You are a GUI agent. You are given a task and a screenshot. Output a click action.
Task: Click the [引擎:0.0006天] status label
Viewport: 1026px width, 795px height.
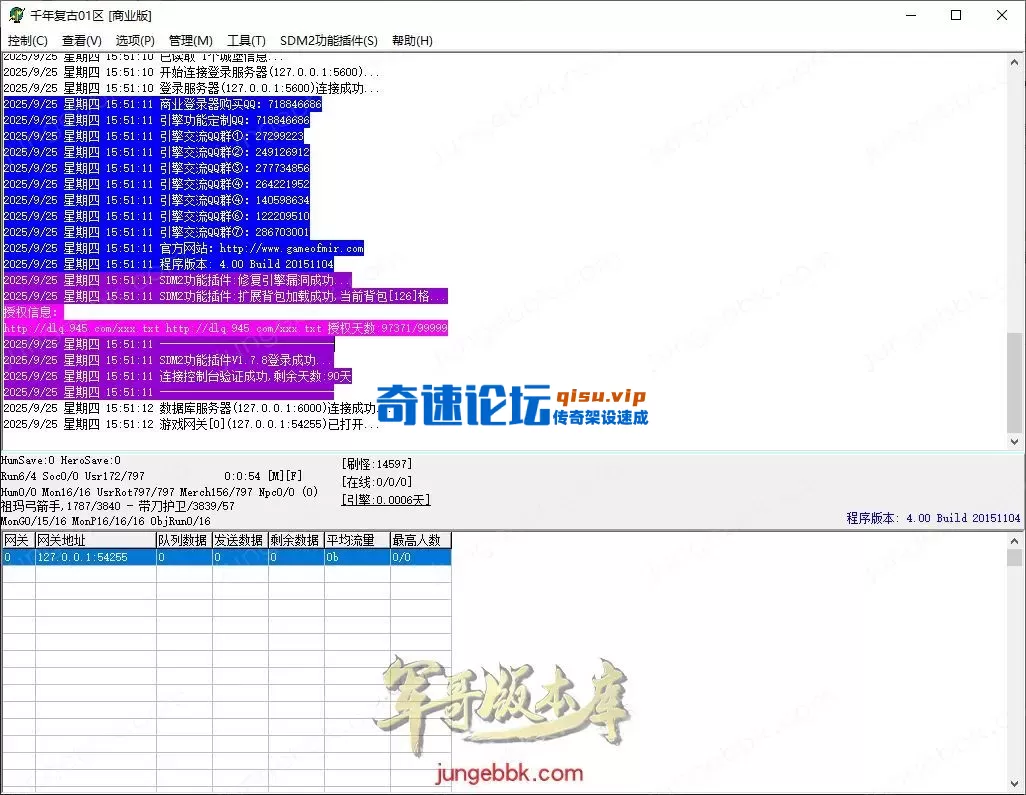point(385,500)
